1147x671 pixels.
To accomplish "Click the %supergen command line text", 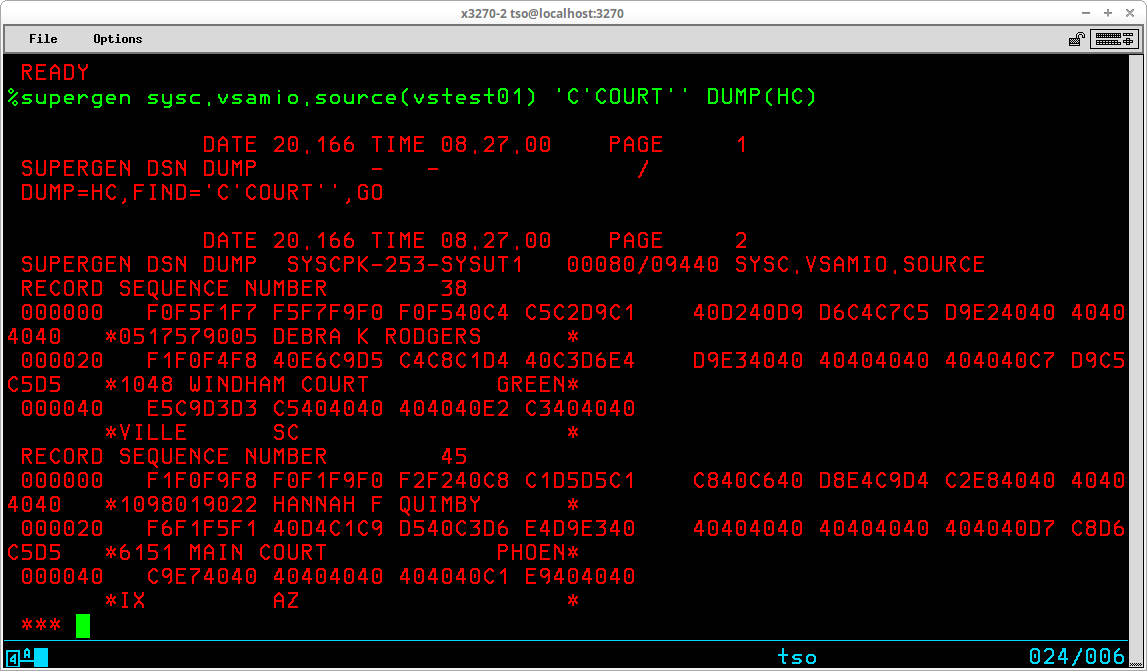I will (412, 97).
